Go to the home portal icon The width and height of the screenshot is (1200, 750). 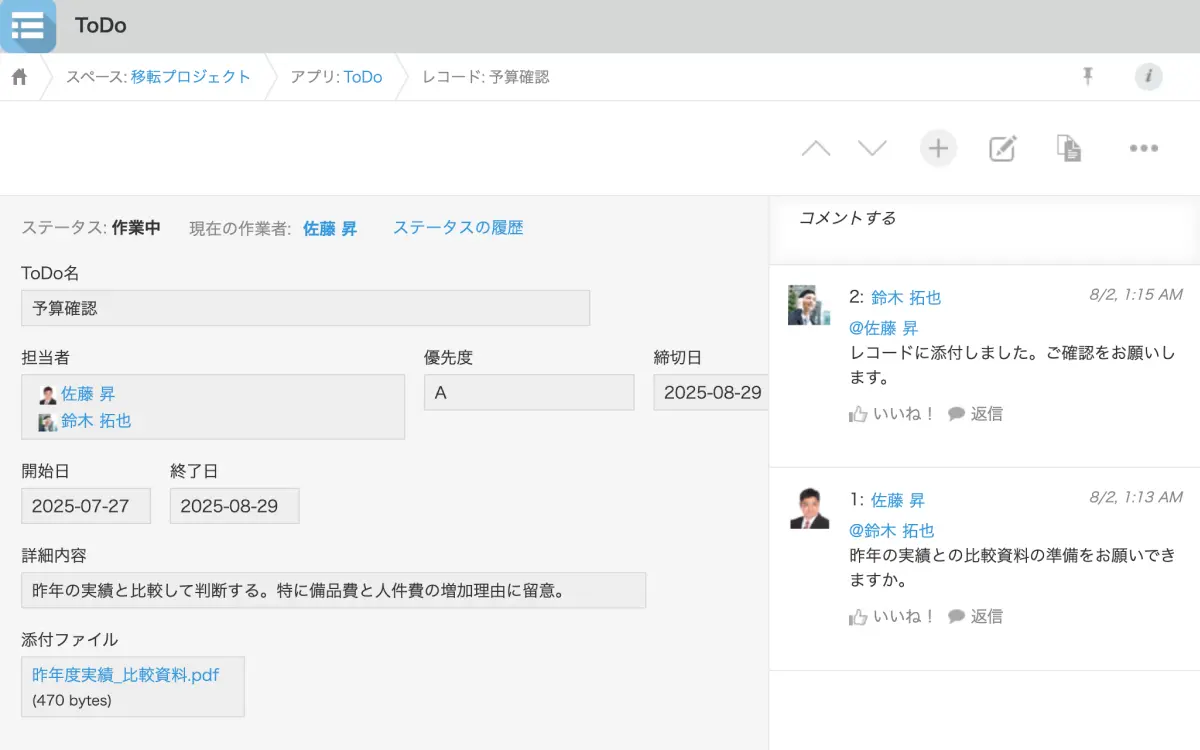(19, 77)
